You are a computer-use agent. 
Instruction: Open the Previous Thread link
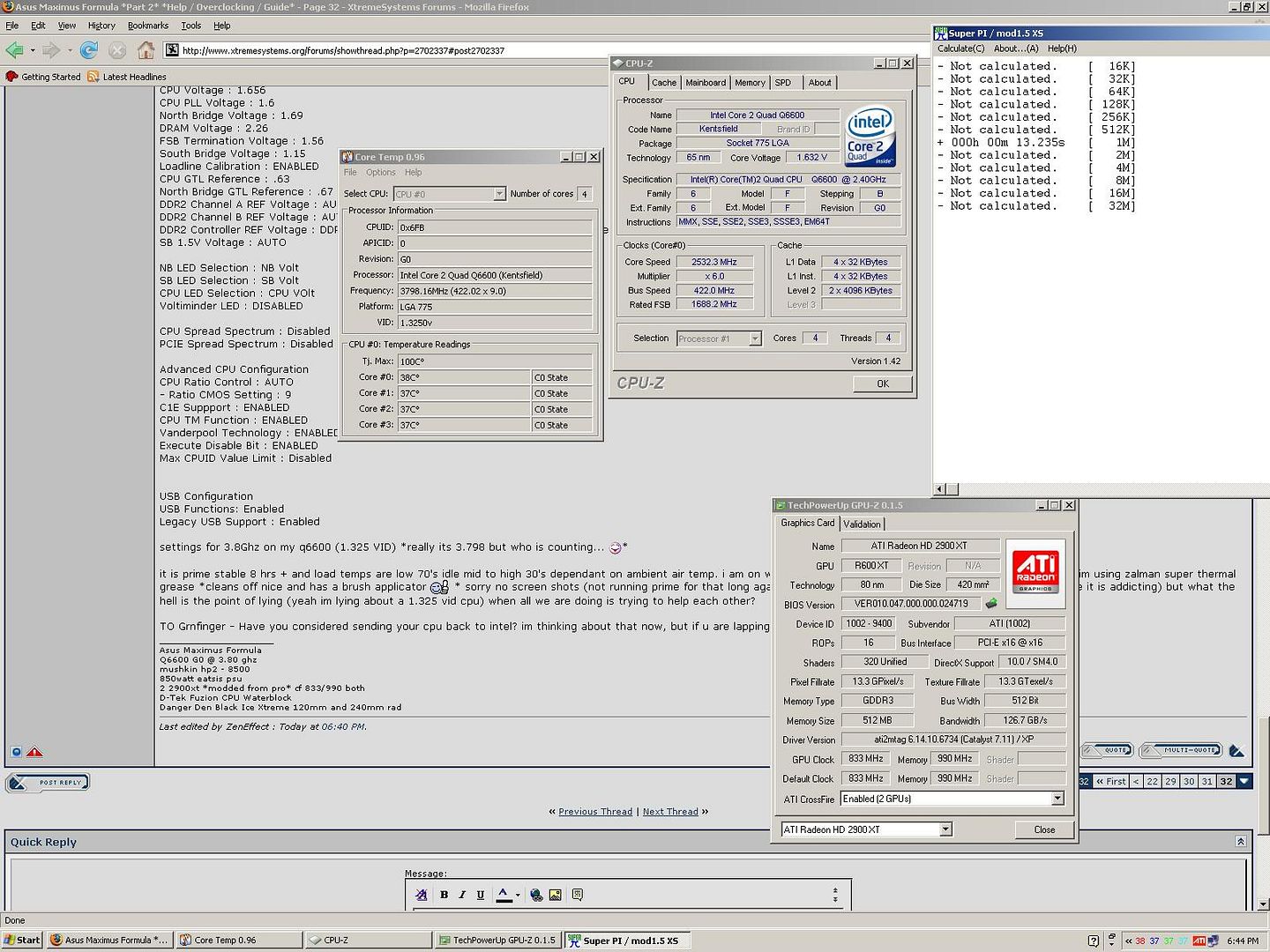click(x=595, y=812)
